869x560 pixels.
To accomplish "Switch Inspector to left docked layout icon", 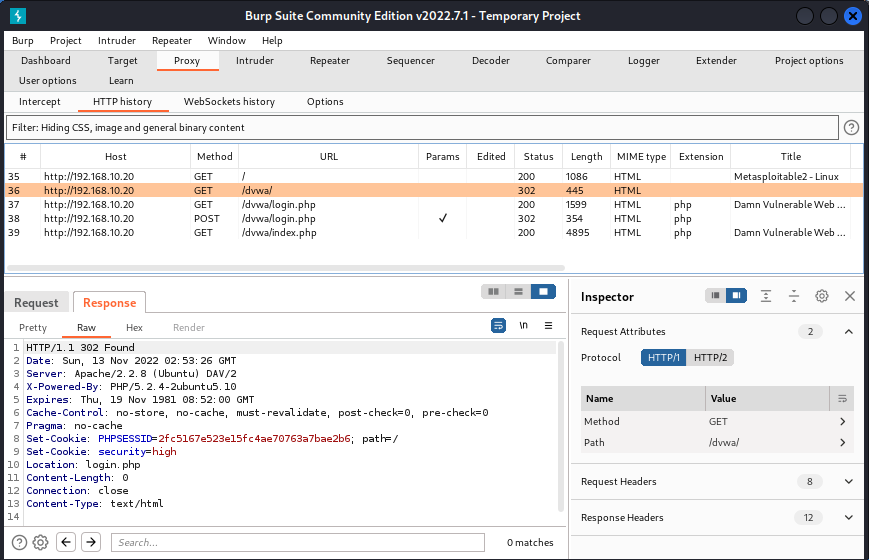I will pyautogui.click(x=715, y=296).
